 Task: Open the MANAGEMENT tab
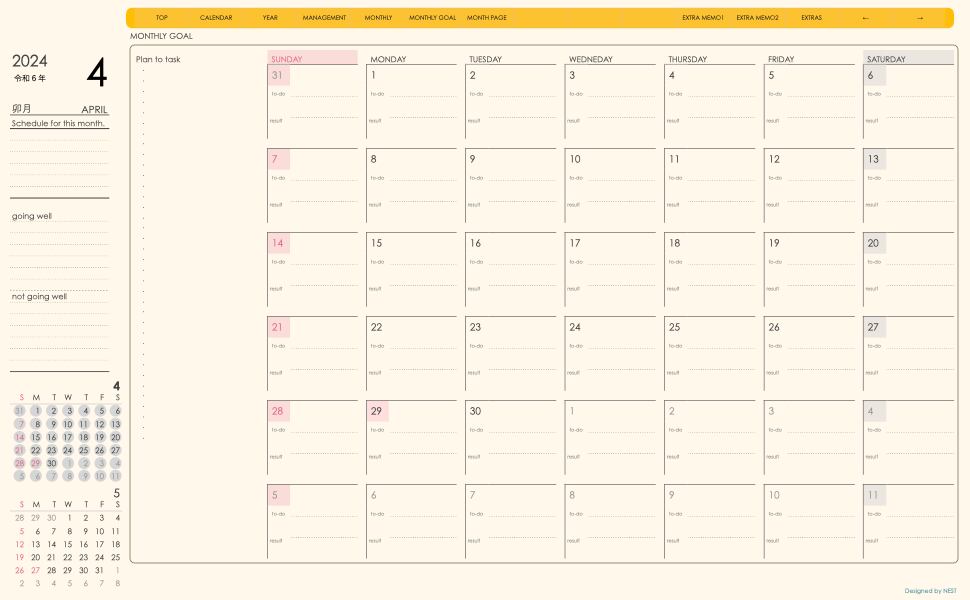324,18
